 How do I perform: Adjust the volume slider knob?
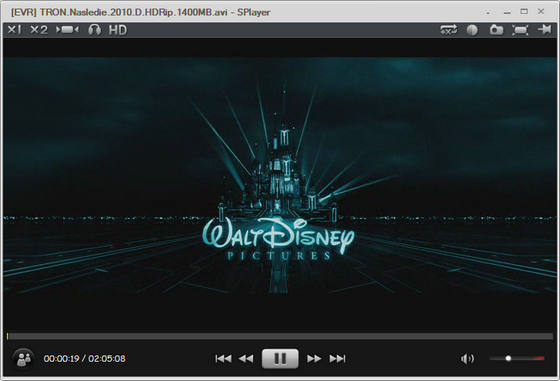click(508, 358)
